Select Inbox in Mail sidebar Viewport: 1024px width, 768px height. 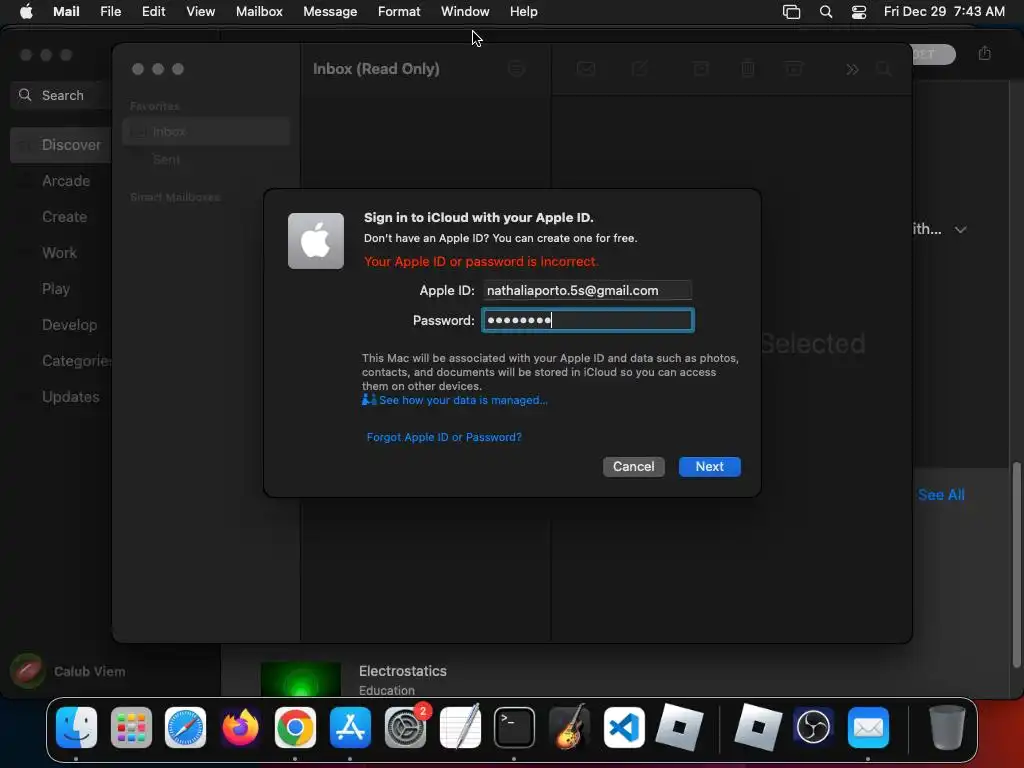(206, 131)
